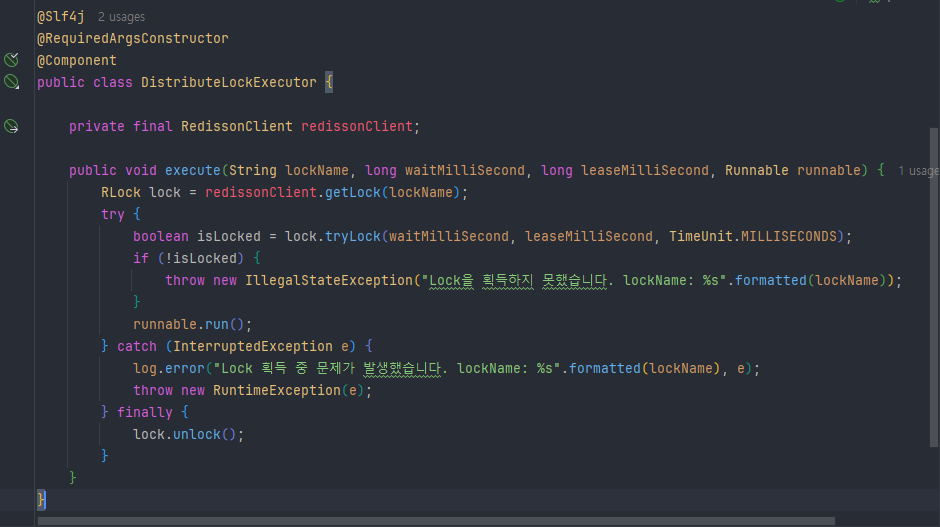
Task: Click the @Slf4j annotation
Action: pos(61,16)
